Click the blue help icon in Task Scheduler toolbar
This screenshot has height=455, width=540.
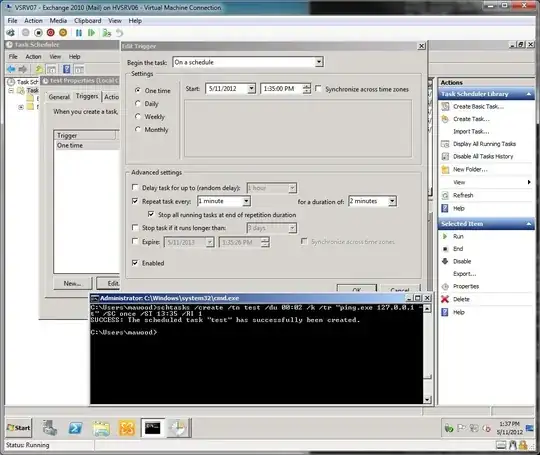click(66, 69)
